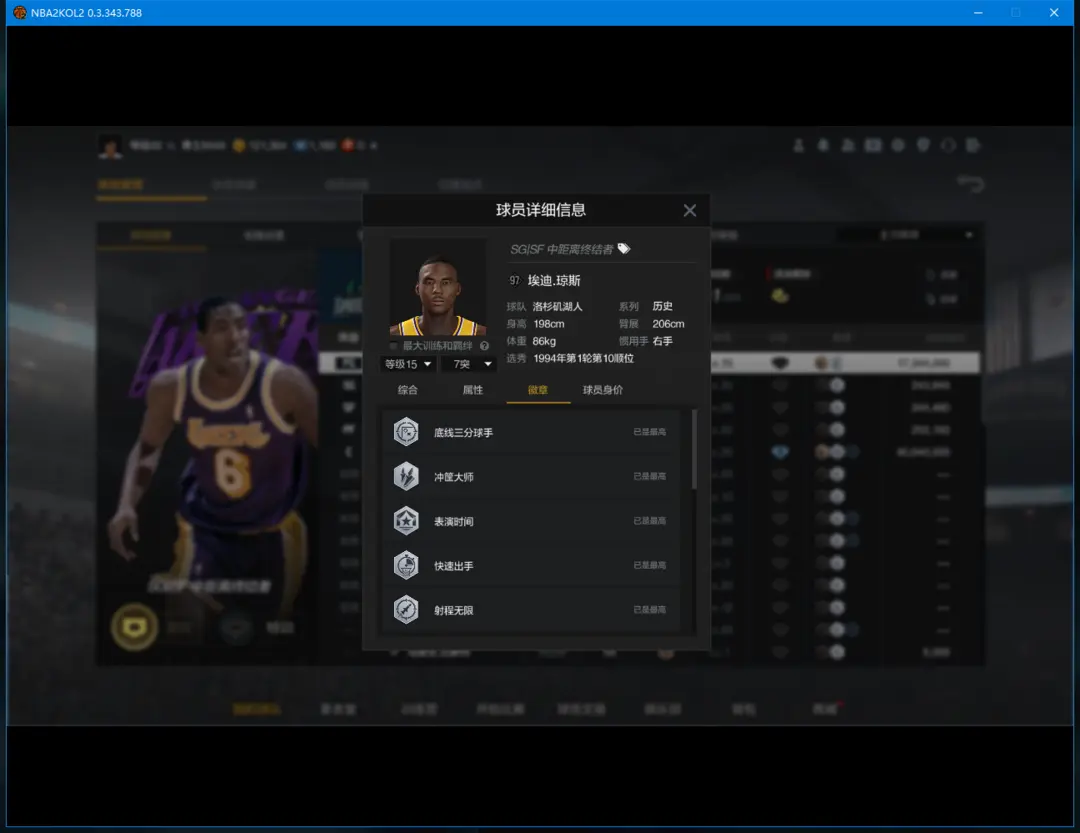
Task: Click the draft text 1994年第1轮第10顺位
Action: tap(583, 358)
